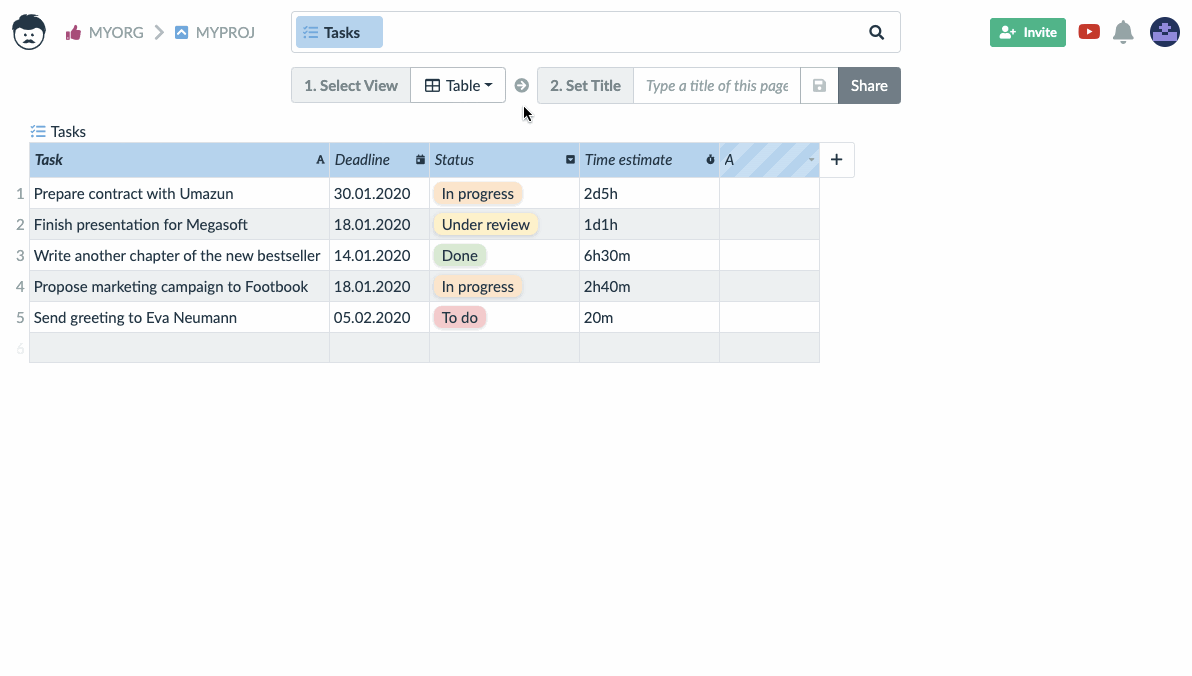Expand the new column A dropdown arrow
This screenshot has width=1192, height=676.
[811, 160]
